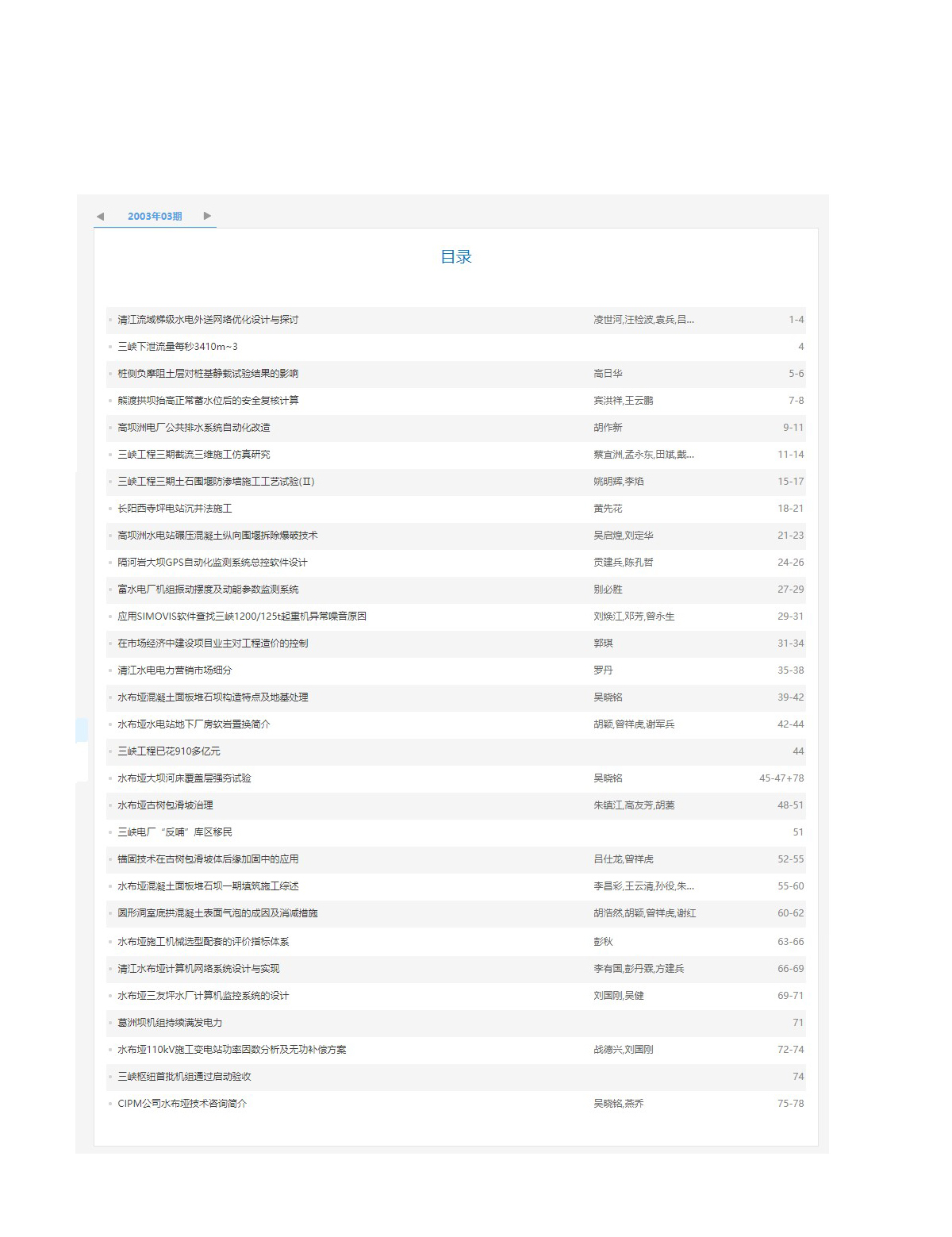Open article 水布垭施工机械选型配套的评价指标体系
The image size is (952, 1237).
click(x=203, y=942)
